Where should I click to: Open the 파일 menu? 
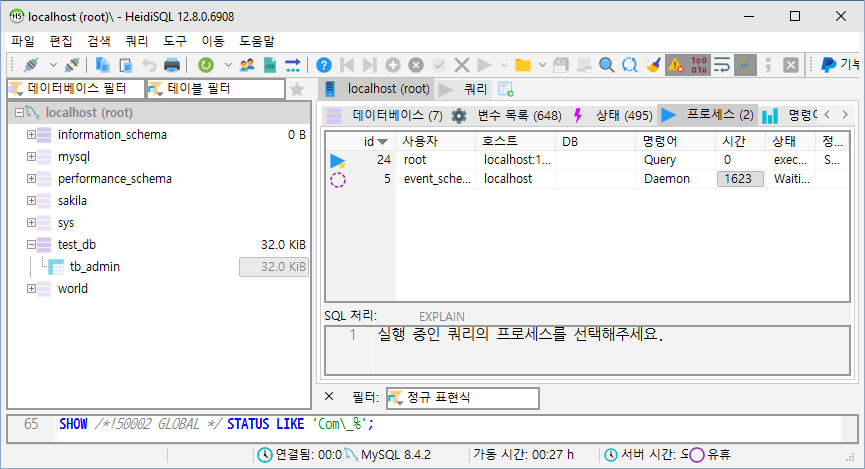(x=23, y=41)
